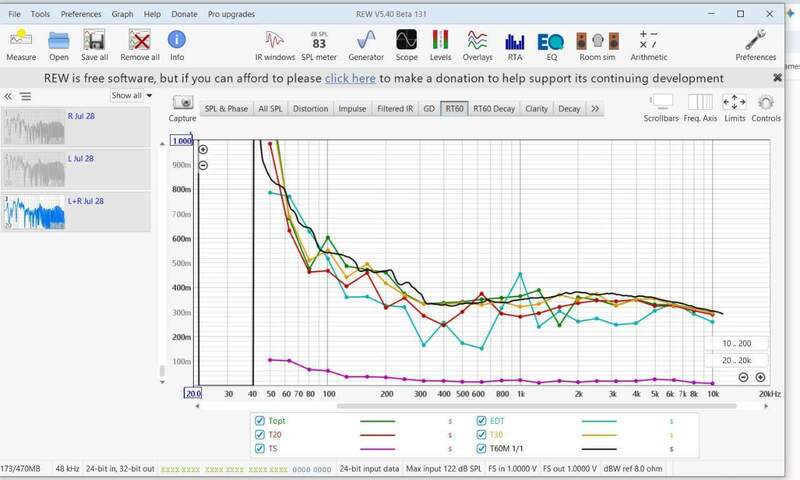This screenshot has height=480, width=800.
Task: Click the Capture camera icon
Action: point(182,103)
